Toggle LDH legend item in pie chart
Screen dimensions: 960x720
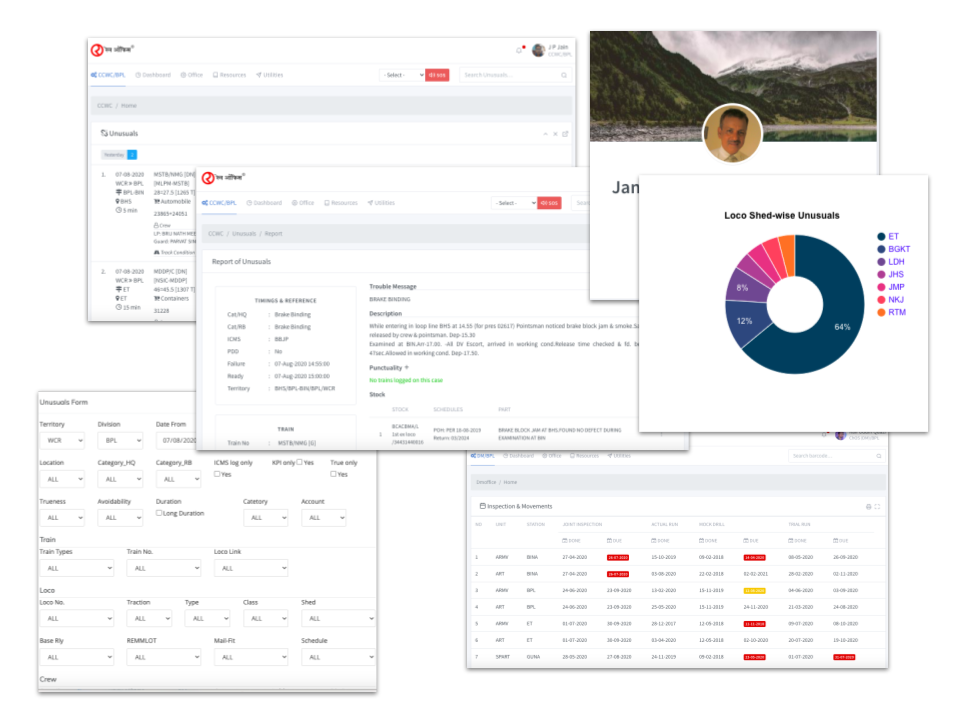(x=891, y=261)
